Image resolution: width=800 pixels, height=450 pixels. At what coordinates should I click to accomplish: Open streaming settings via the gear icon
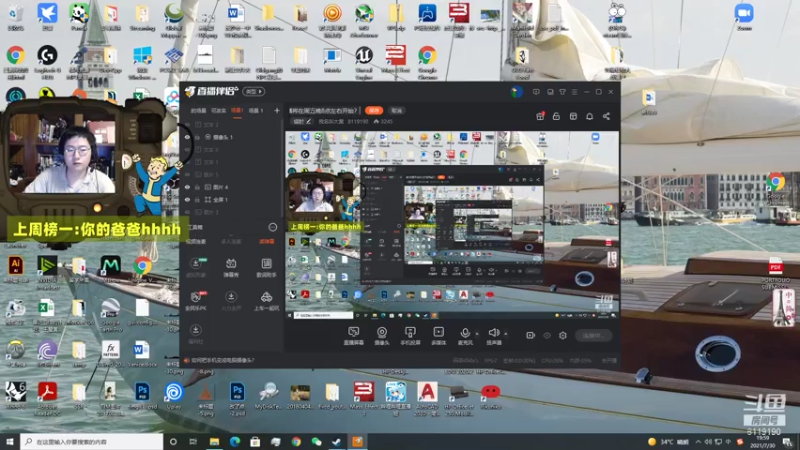[563, 335]
